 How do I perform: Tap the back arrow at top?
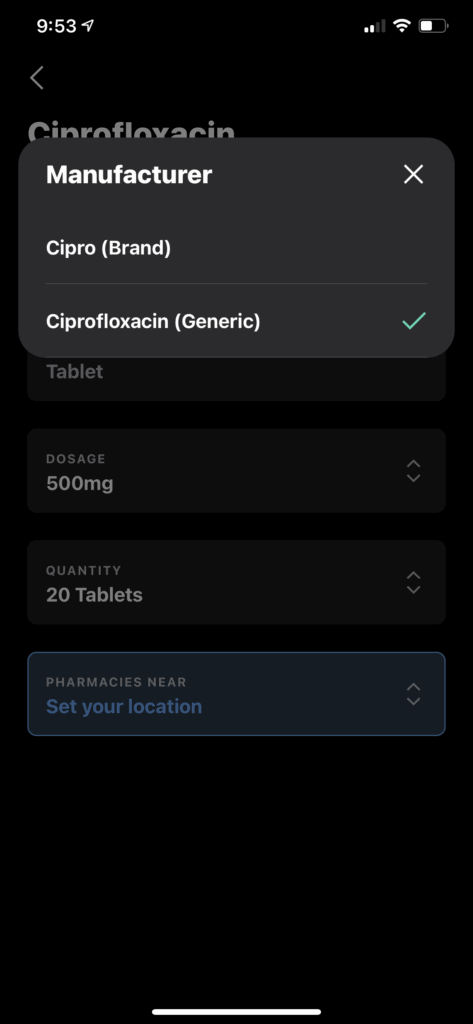[x=37, y=78]
